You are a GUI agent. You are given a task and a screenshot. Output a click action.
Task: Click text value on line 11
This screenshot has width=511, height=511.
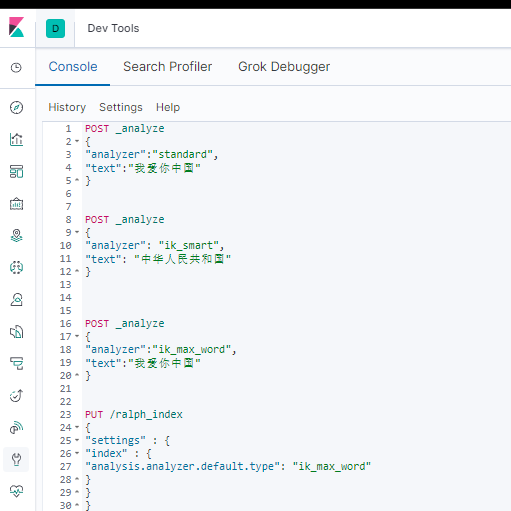pos(183,259)
